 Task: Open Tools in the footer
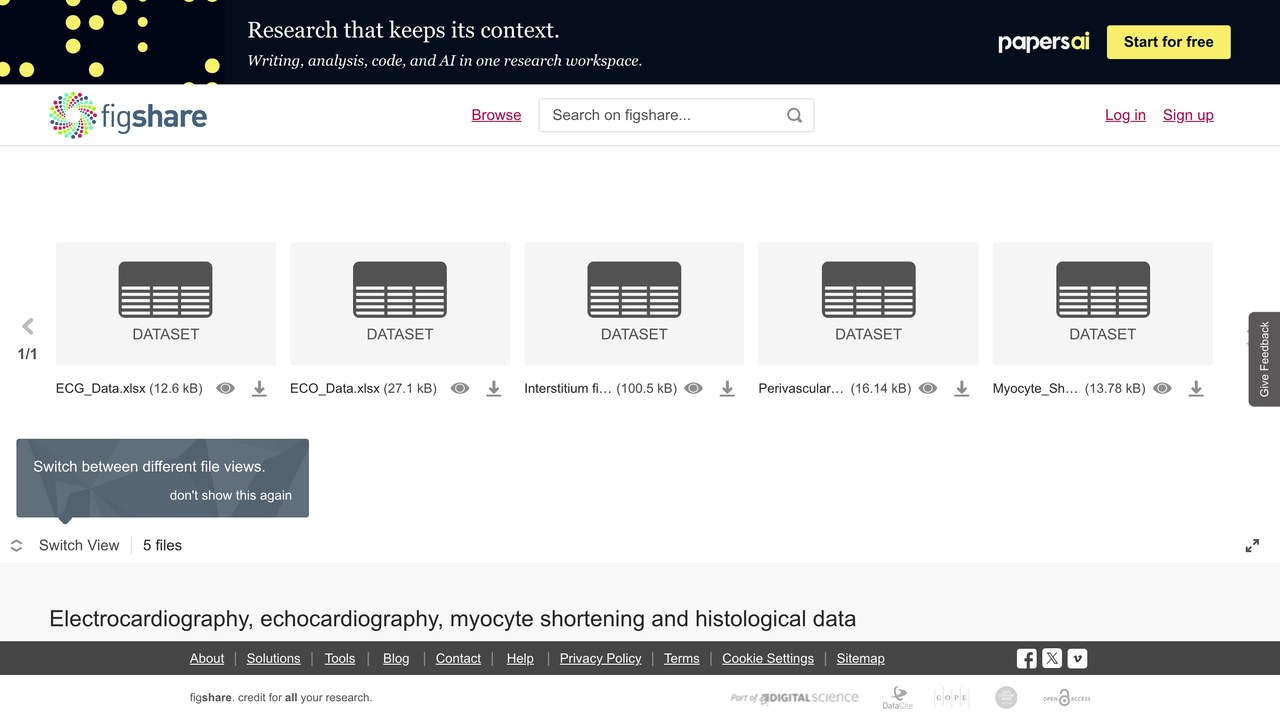pos(340,658)
